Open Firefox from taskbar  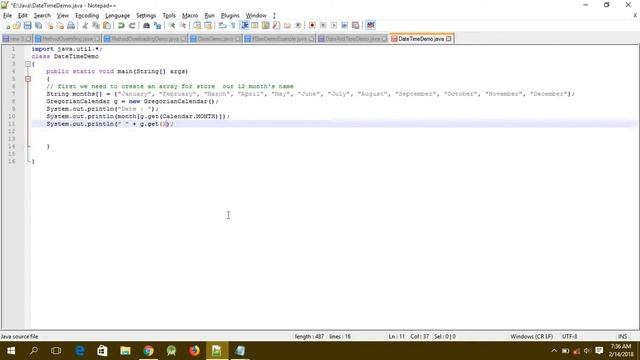pyautogui.click(x=194, y=351)
